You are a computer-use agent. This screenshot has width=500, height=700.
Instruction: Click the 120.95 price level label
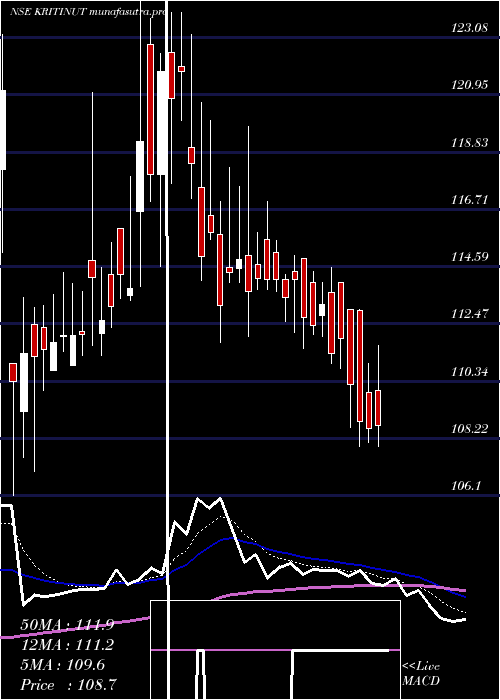point(469,85)
